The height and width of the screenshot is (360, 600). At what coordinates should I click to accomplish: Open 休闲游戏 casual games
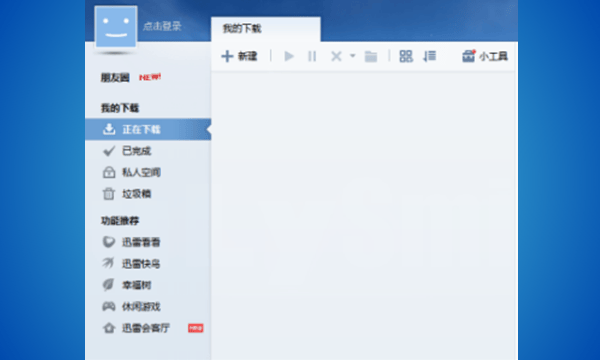[x=148, y=306]
